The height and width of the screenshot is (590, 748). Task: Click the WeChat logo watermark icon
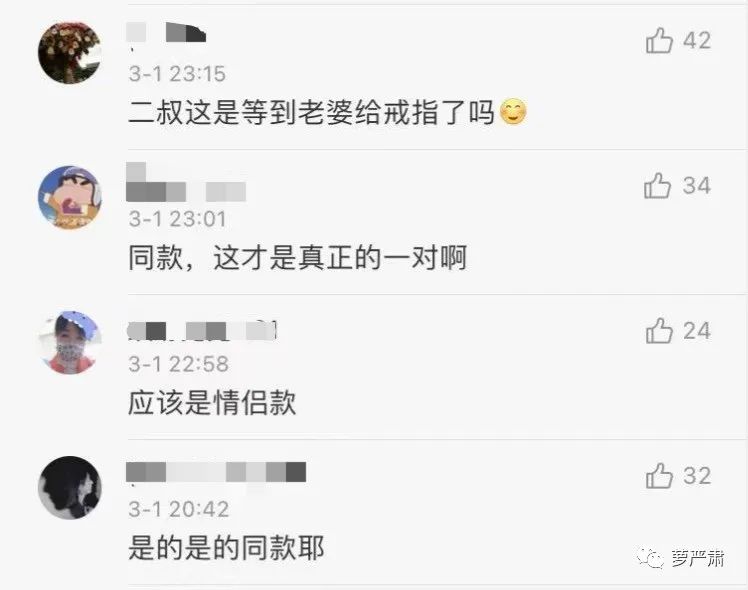[x=650, y=558]
